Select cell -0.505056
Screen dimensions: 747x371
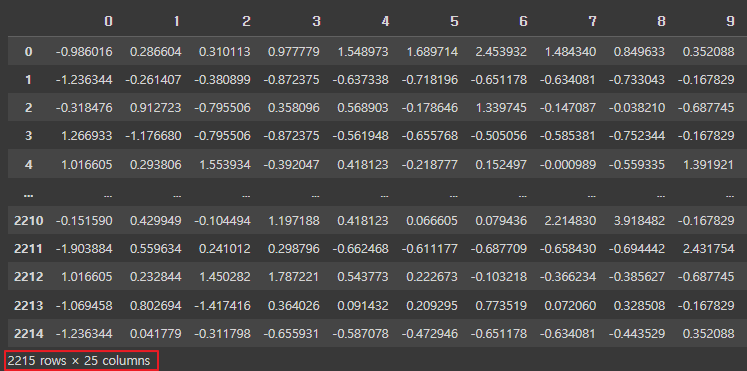pyautogui.click(x=498, y=136)
